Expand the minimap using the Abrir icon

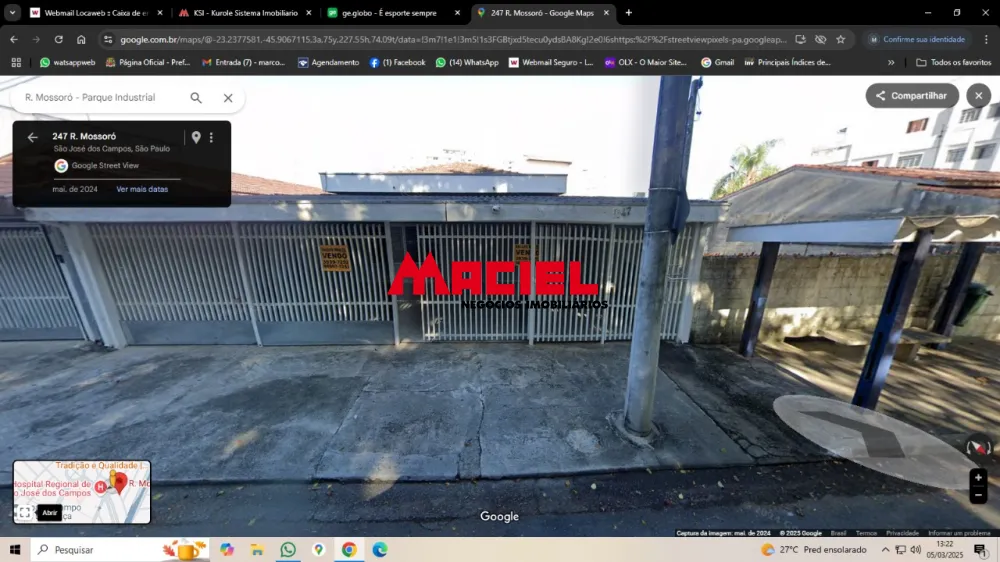(25, 513)
